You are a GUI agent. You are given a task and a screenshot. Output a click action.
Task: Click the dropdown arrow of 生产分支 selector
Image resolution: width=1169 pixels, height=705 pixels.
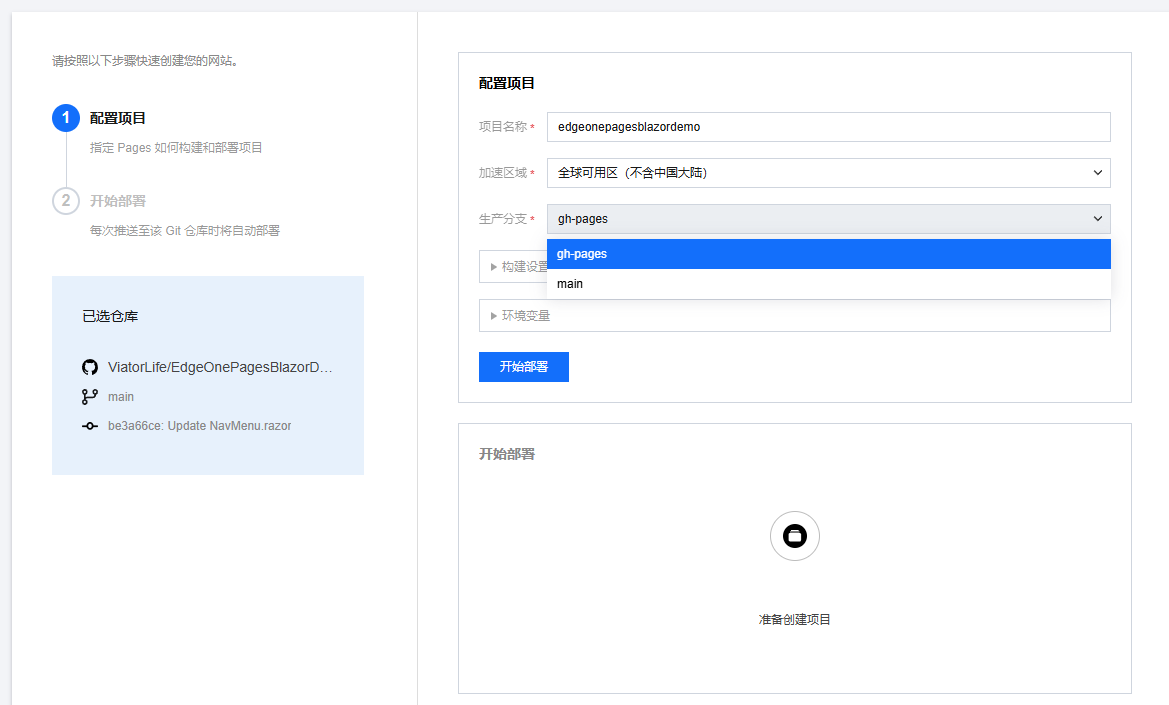[1097, 218]
